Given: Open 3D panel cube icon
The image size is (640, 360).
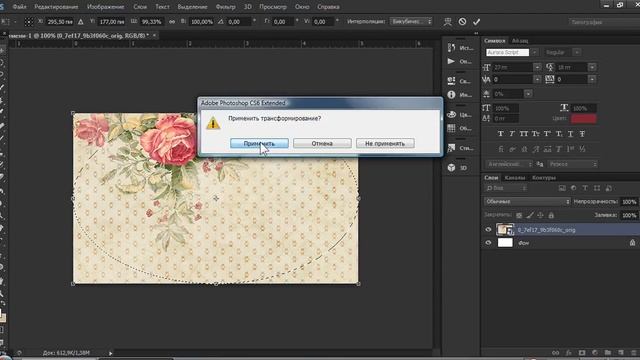Looking at the screenshot, I should pos(451,167).
